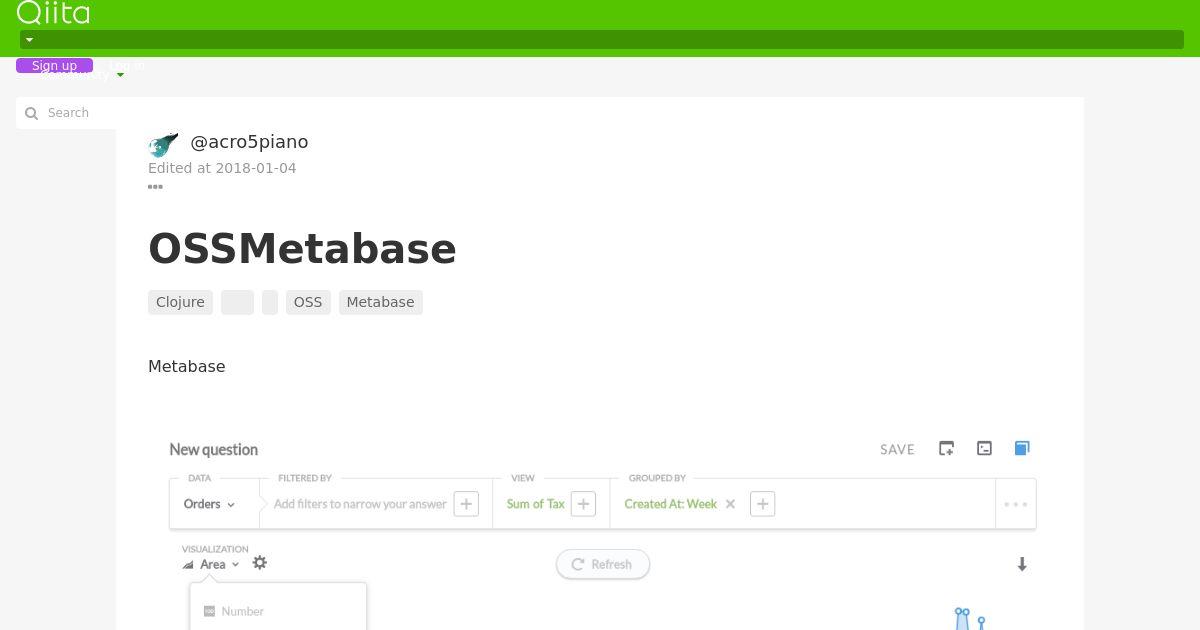Click the Qiita logo in the header

pyautogui.click(x=53, y=12)
